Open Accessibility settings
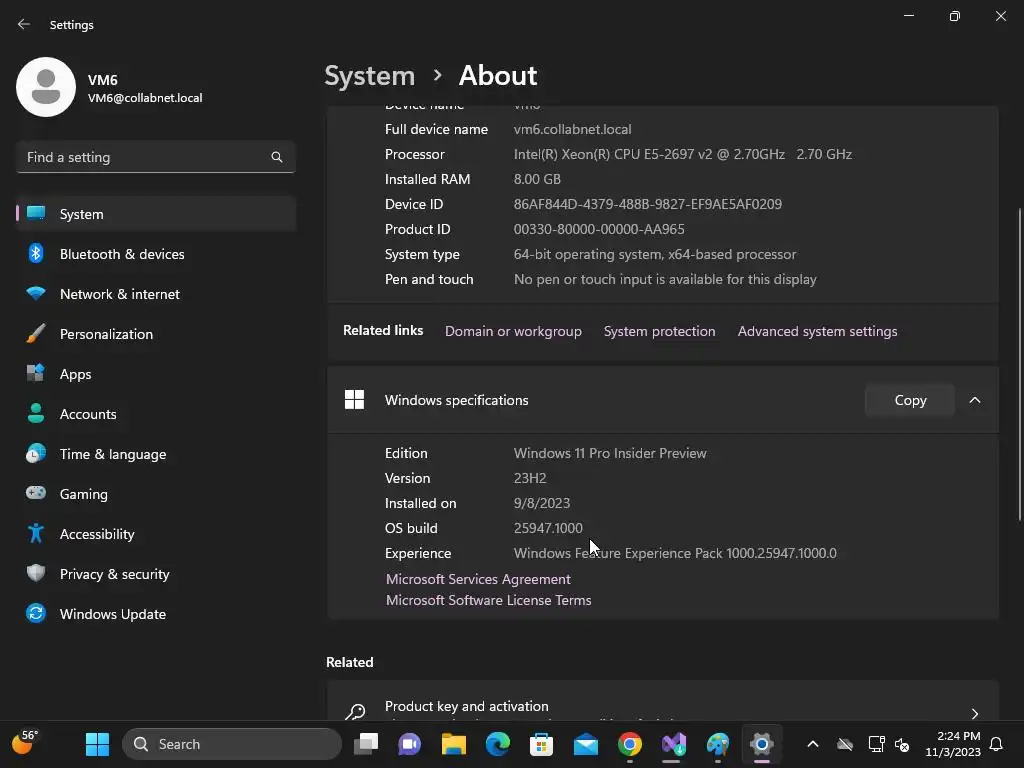 coord(155,534)
